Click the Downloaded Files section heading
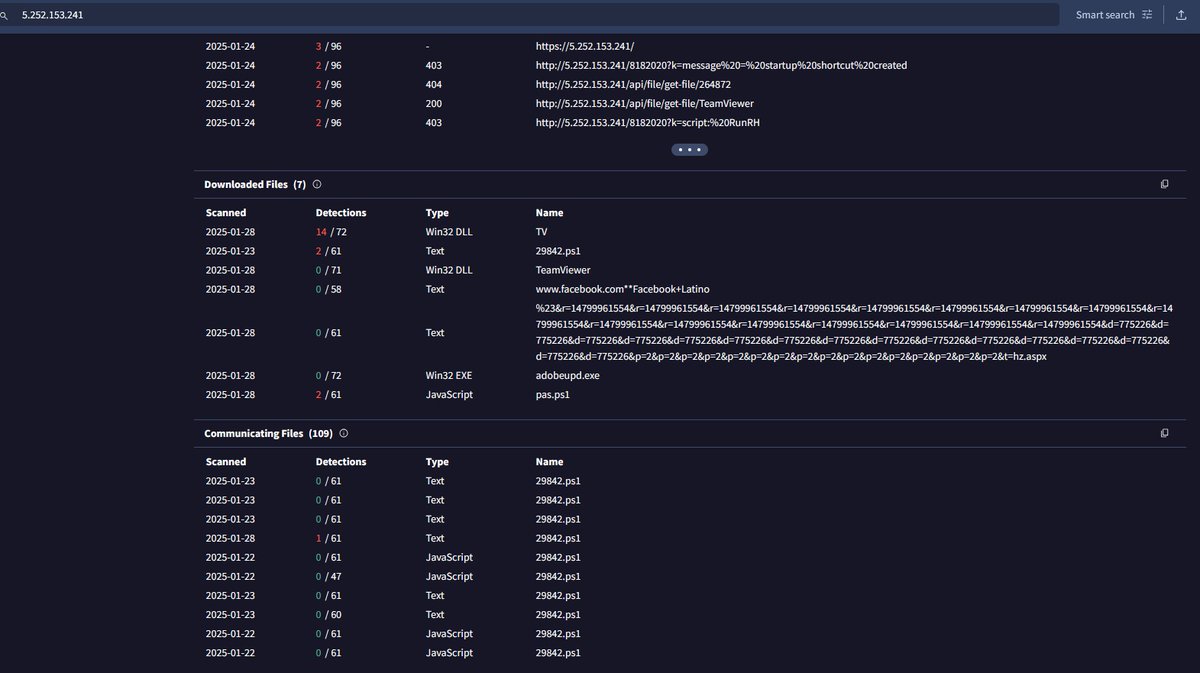The height and width of the screenshot is (673, 1200). click(255, 185)
